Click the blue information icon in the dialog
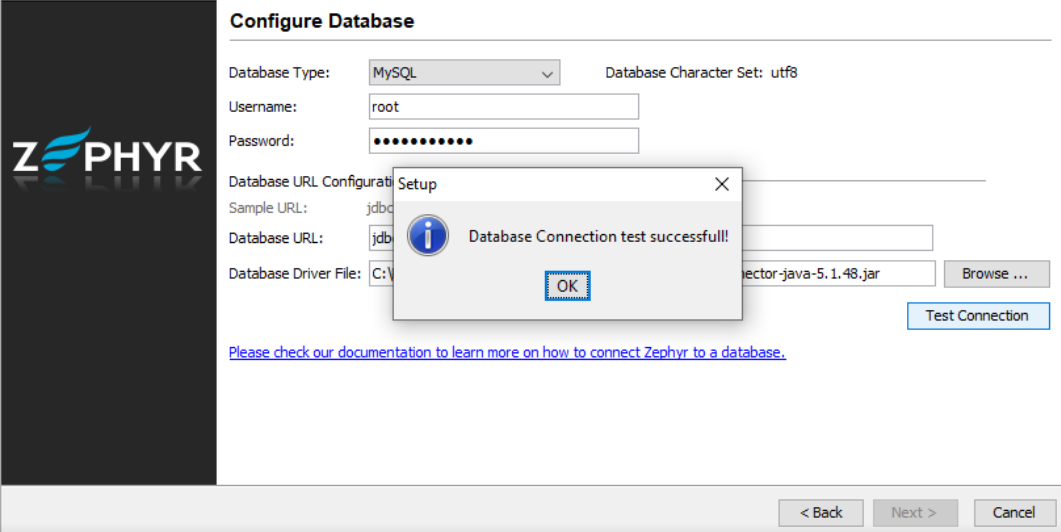The width and height of the screenshot is (1061, 532). pyautogui.click(x=428, y=236)
